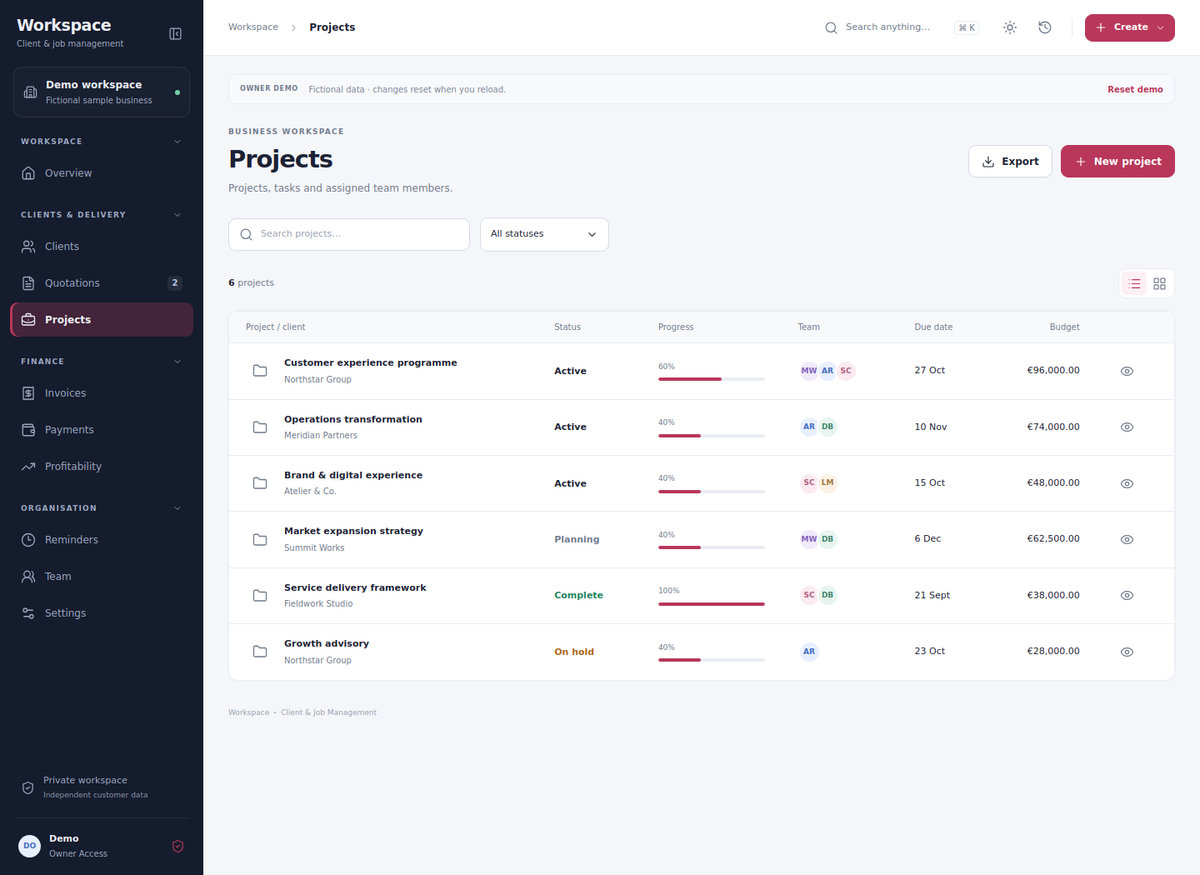Click the Growth advisory progress bar
Image resolution: width=1200 pixels, height=875 pixels.
(x=711, y=659)
